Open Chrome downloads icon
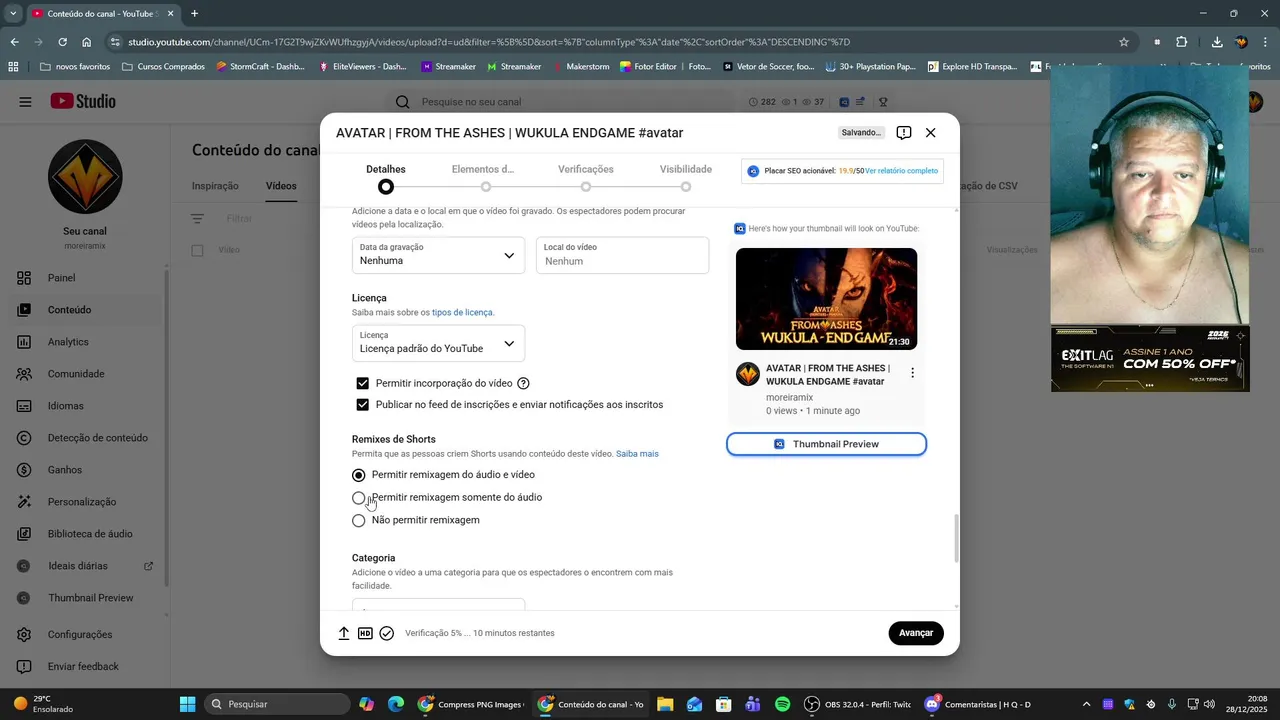 1217,42
